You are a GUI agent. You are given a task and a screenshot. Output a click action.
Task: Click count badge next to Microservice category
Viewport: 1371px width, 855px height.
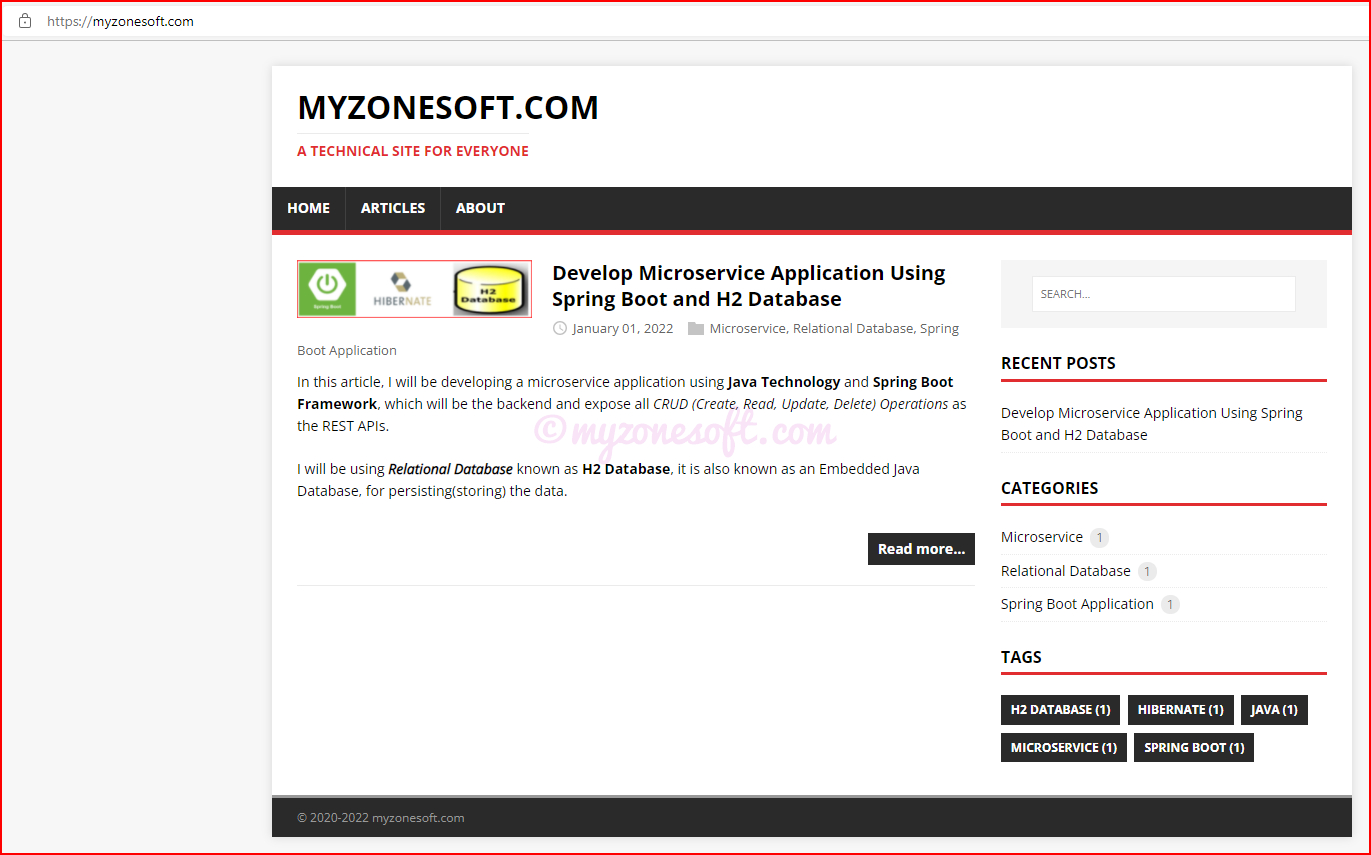tap(1099, 538)
